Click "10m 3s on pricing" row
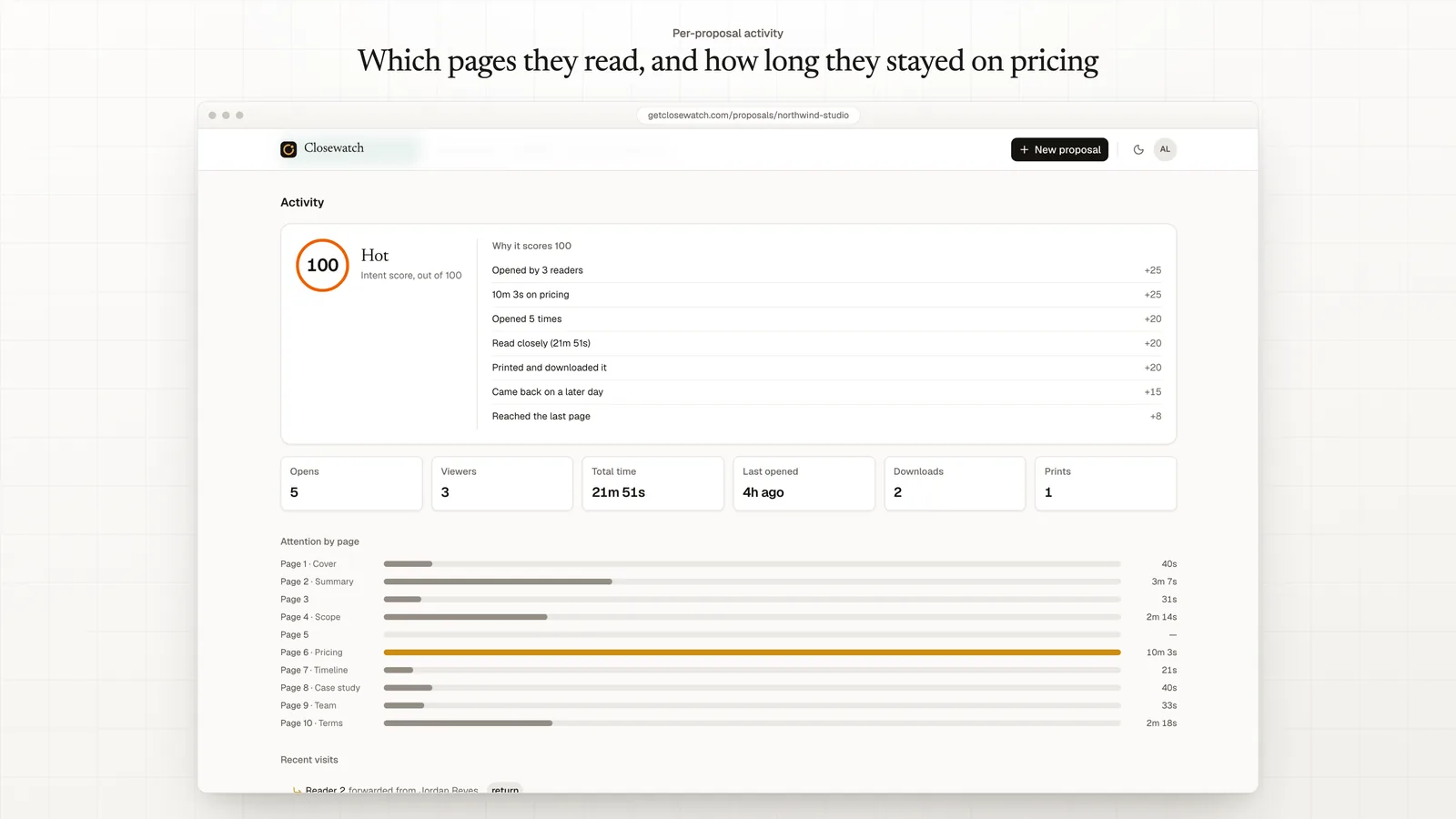The image size is (1456, 819). click(826, 295)
